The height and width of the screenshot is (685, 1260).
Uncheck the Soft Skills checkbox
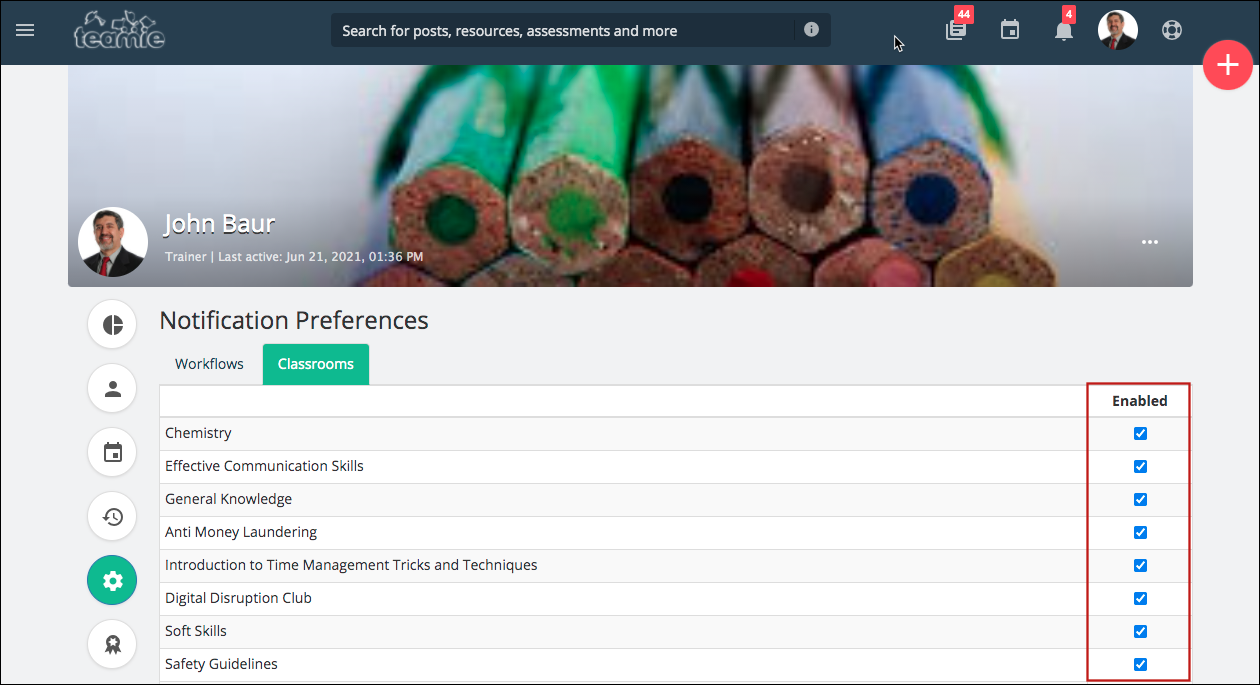[x=1140, y=632]
